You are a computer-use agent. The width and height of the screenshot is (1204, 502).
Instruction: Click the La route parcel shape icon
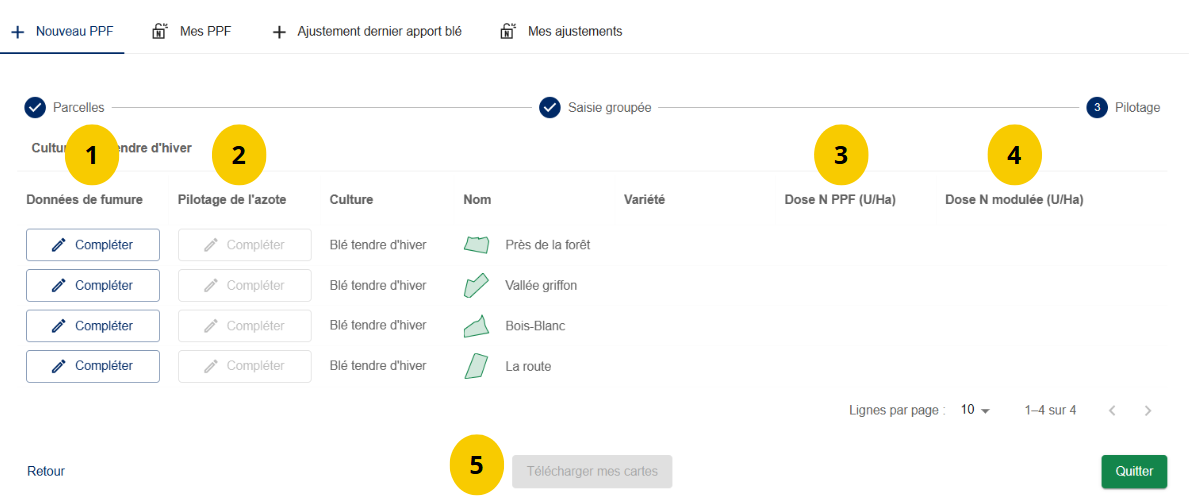(x=476, y=366)
